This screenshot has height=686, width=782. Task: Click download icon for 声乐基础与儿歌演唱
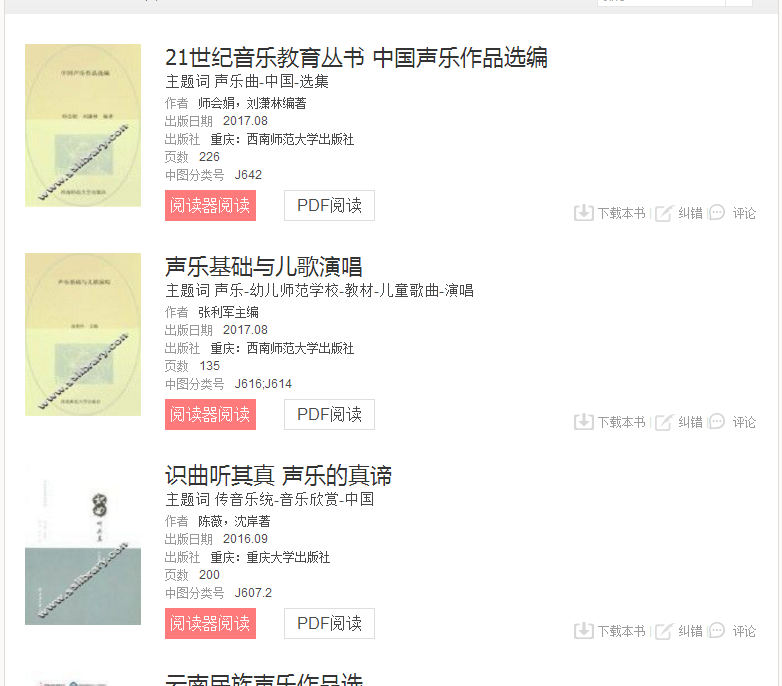tap(584, 422)
